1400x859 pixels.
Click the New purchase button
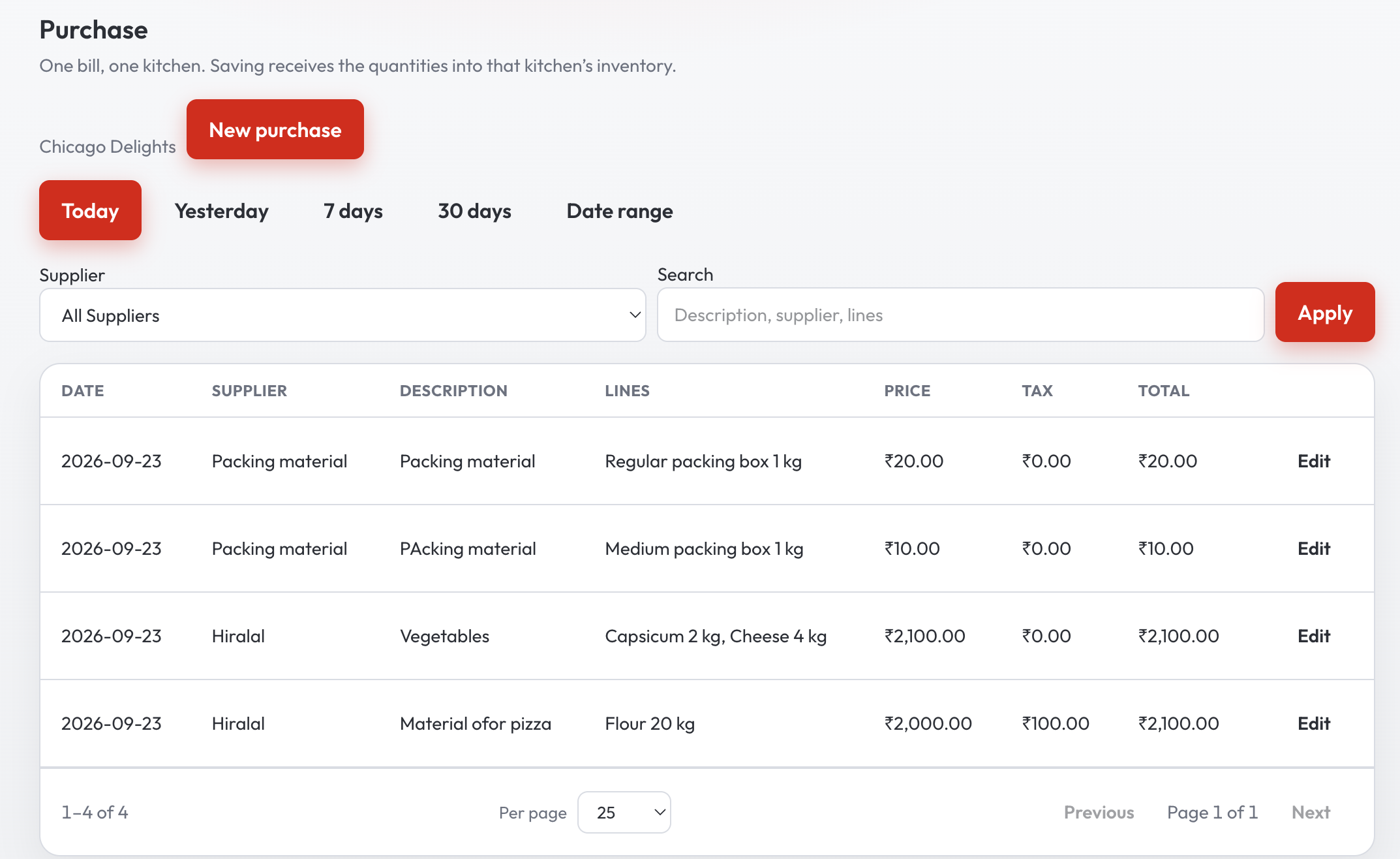275,129
